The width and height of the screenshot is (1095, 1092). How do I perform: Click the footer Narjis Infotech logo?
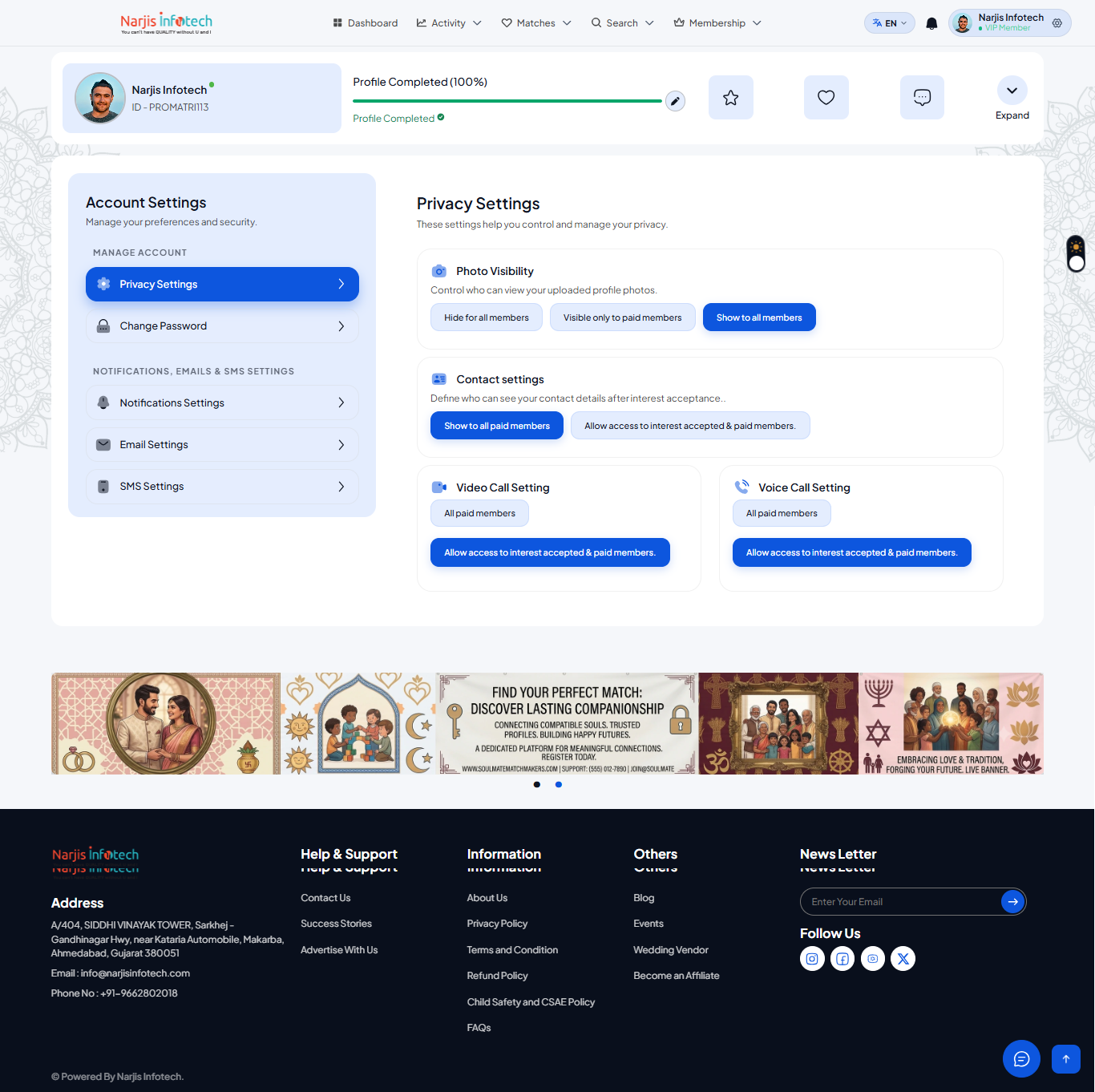coord(95,855)
